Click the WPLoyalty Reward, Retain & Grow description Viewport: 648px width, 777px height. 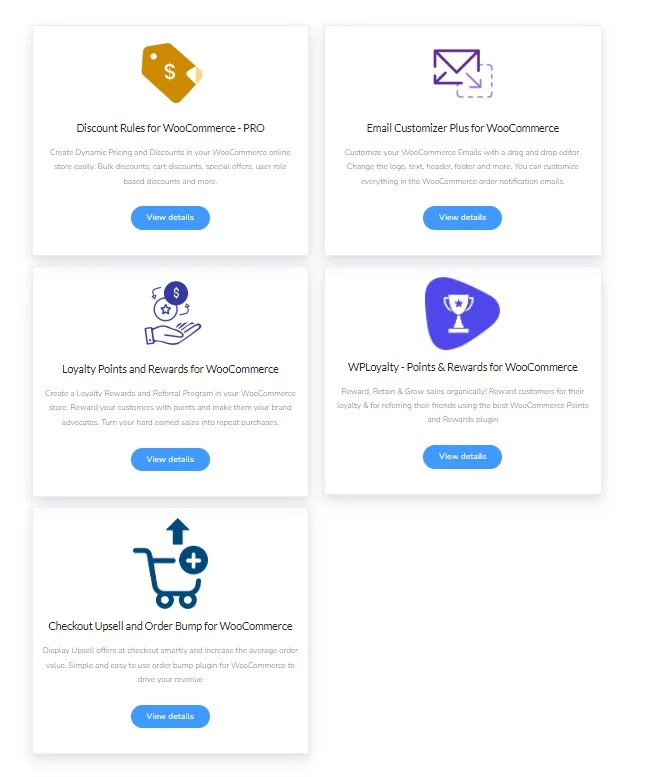[463, 405]
